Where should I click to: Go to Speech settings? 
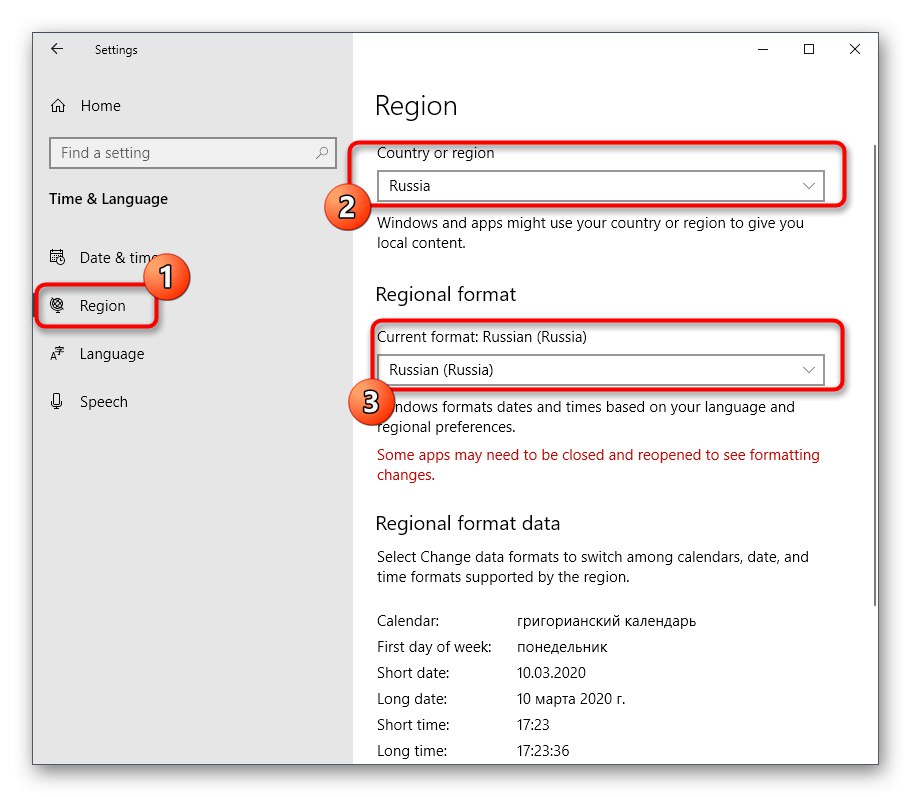[104, 402]
